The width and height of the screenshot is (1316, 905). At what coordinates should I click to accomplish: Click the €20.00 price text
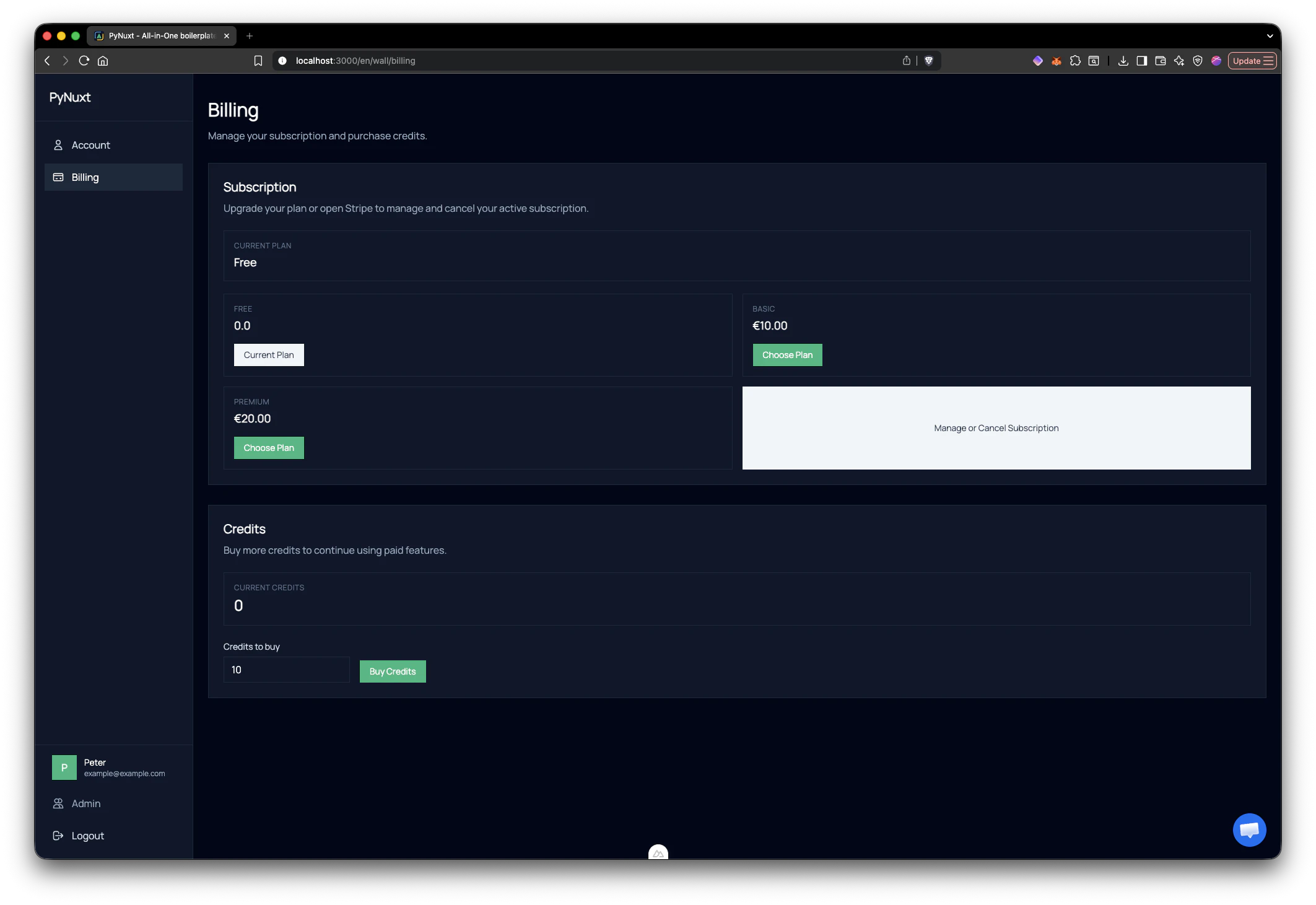tap(252, 419)
